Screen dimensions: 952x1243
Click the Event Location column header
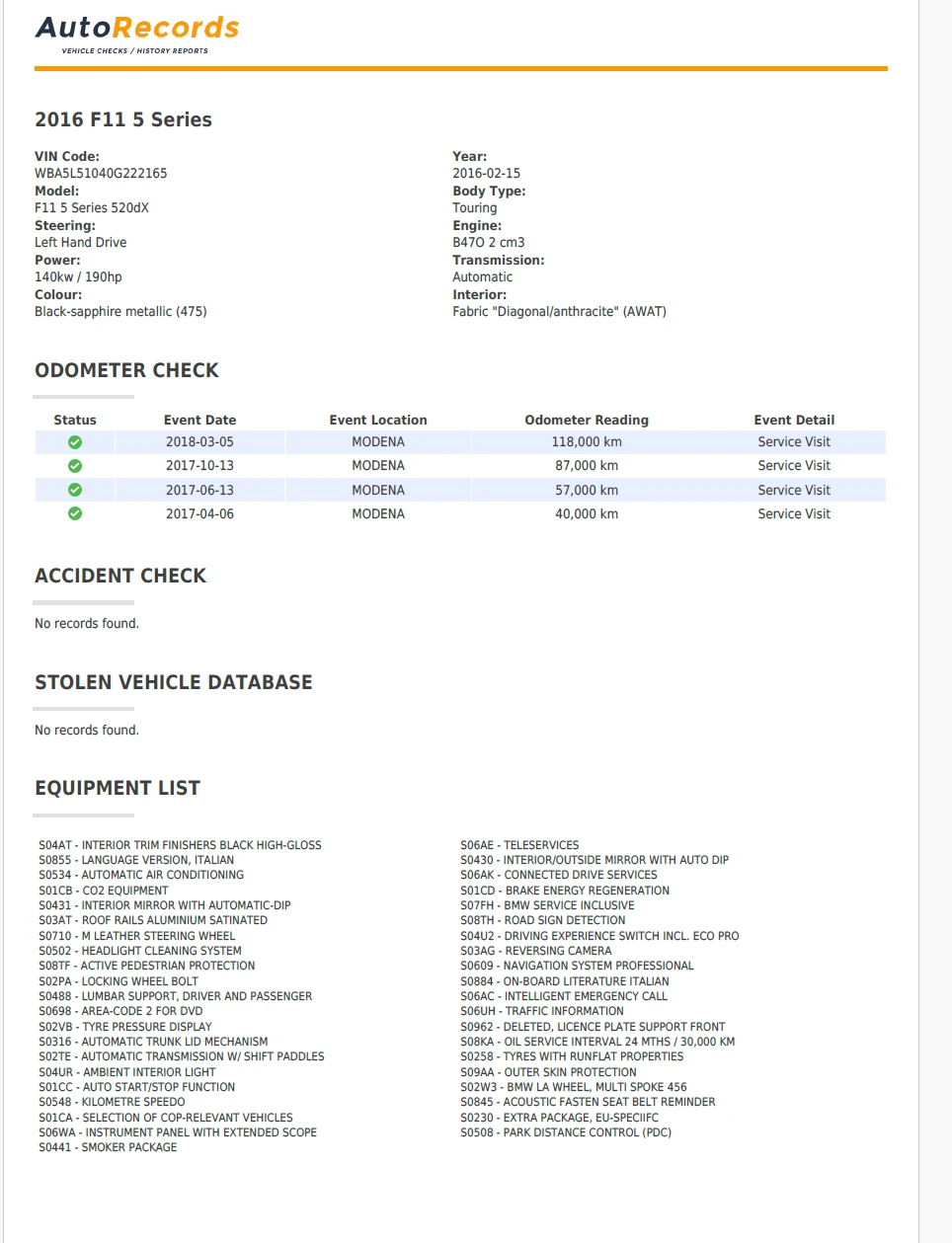click(x=378, y=420)
